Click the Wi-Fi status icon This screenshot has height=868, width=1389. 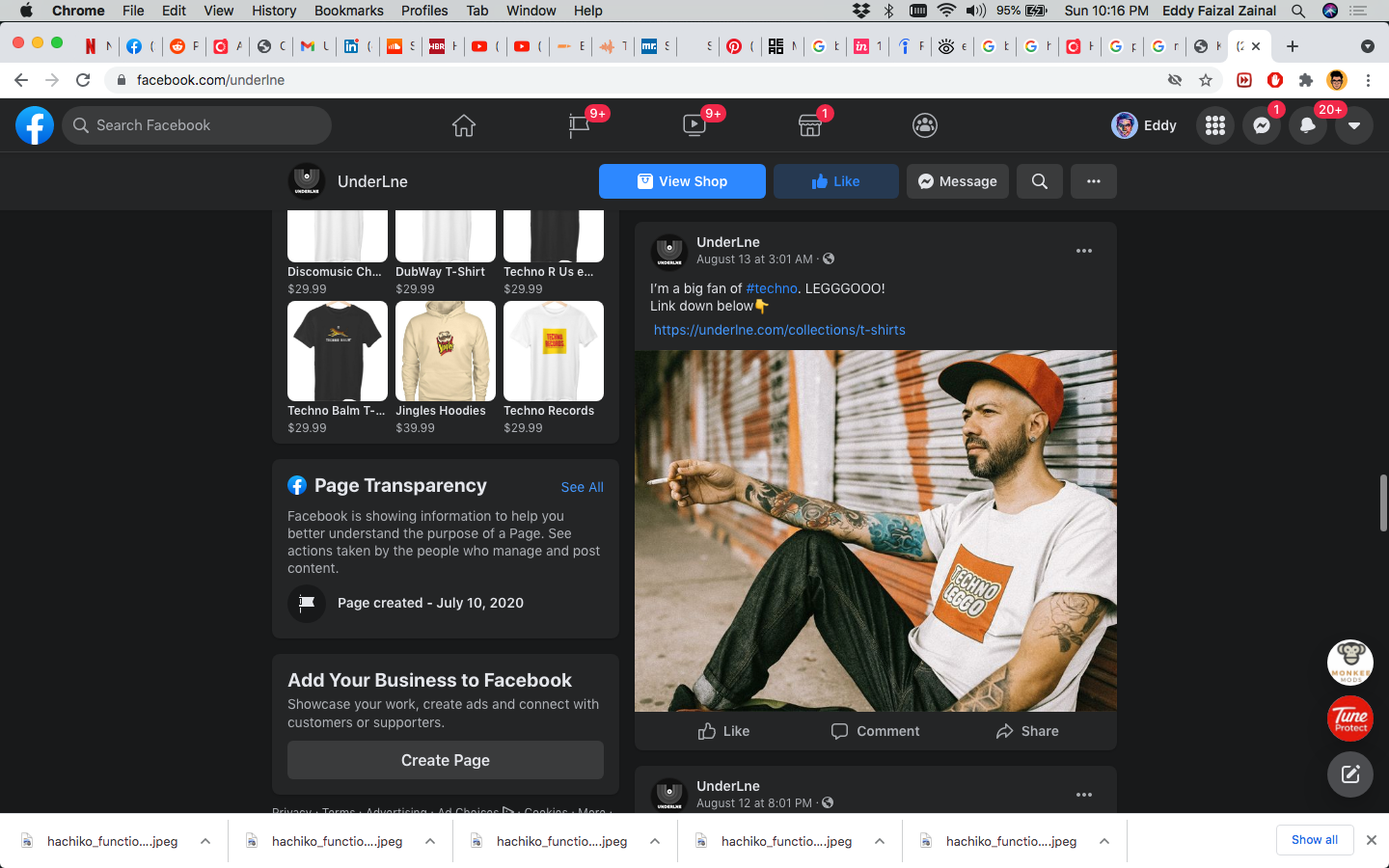click(946, 11)
